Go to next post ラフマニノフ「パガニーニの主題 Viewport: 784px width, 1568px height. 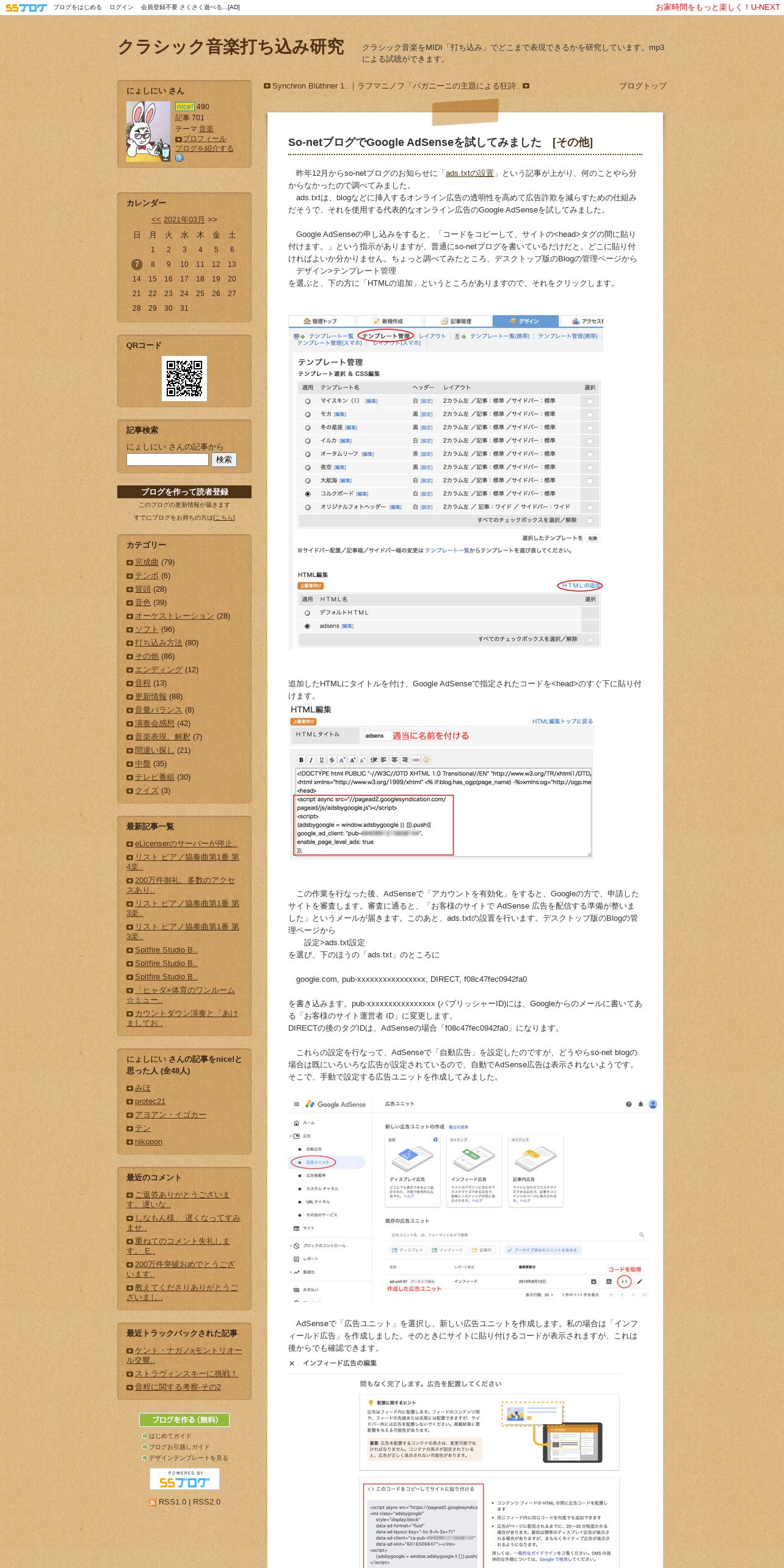[x=438, y=86]
